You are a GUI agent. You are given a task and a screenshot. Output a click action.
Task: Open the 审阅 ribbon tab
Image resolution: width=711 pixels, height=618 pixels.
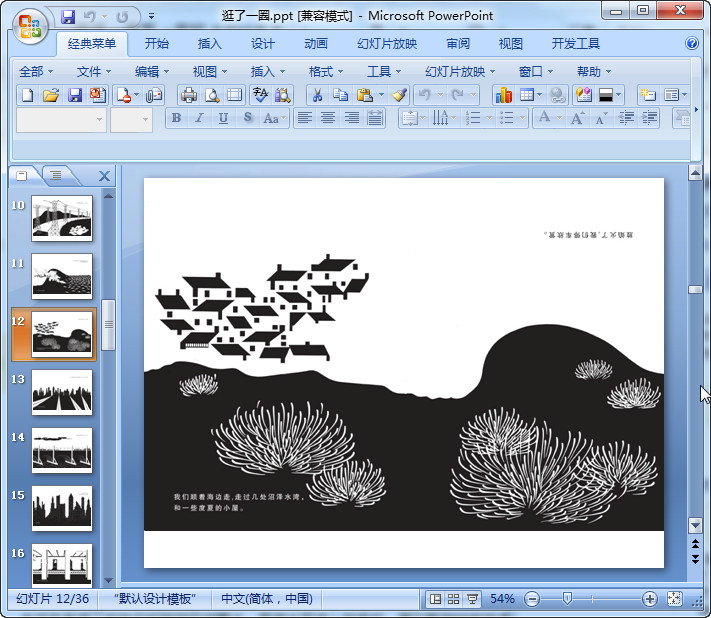[x=458, y=44]
